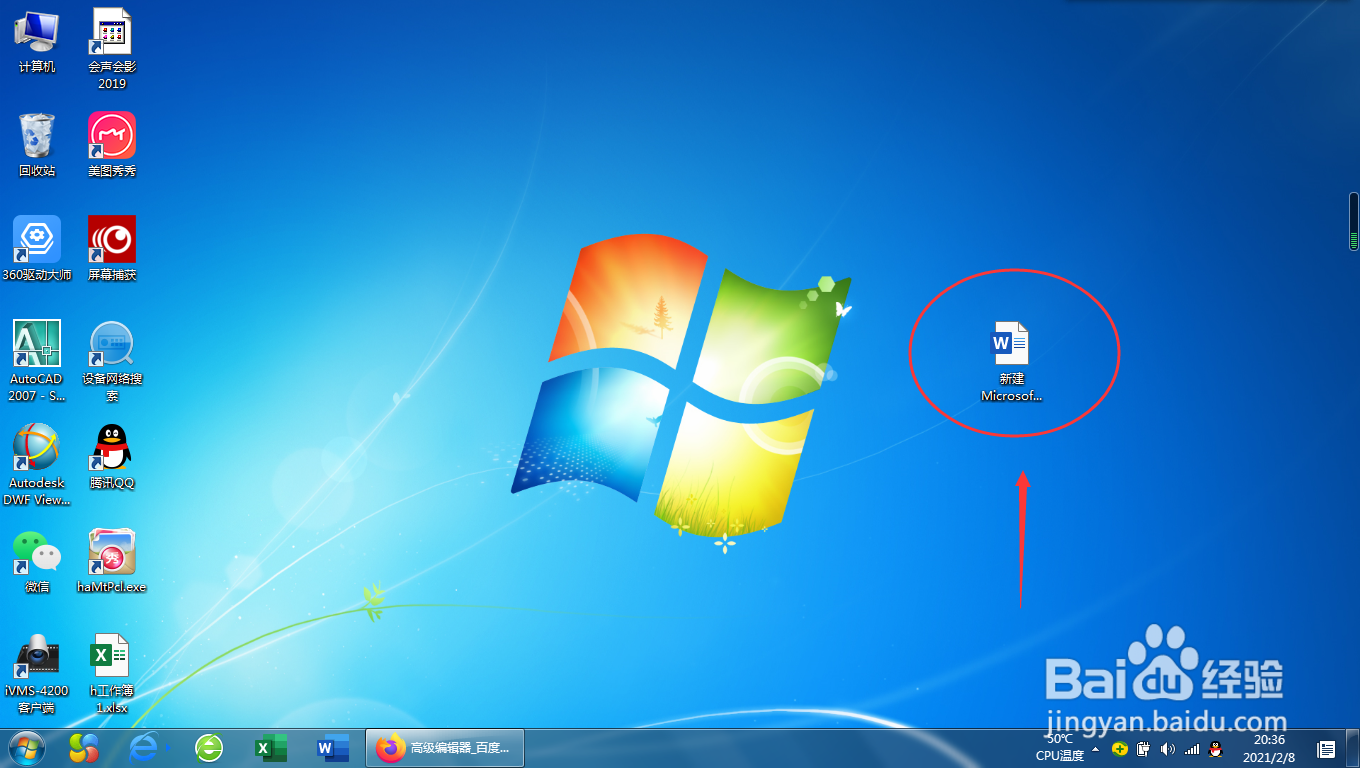
Task: Select the 360驱动大师 shortcut
Action: pyautogui.click(x=37, y=248)
